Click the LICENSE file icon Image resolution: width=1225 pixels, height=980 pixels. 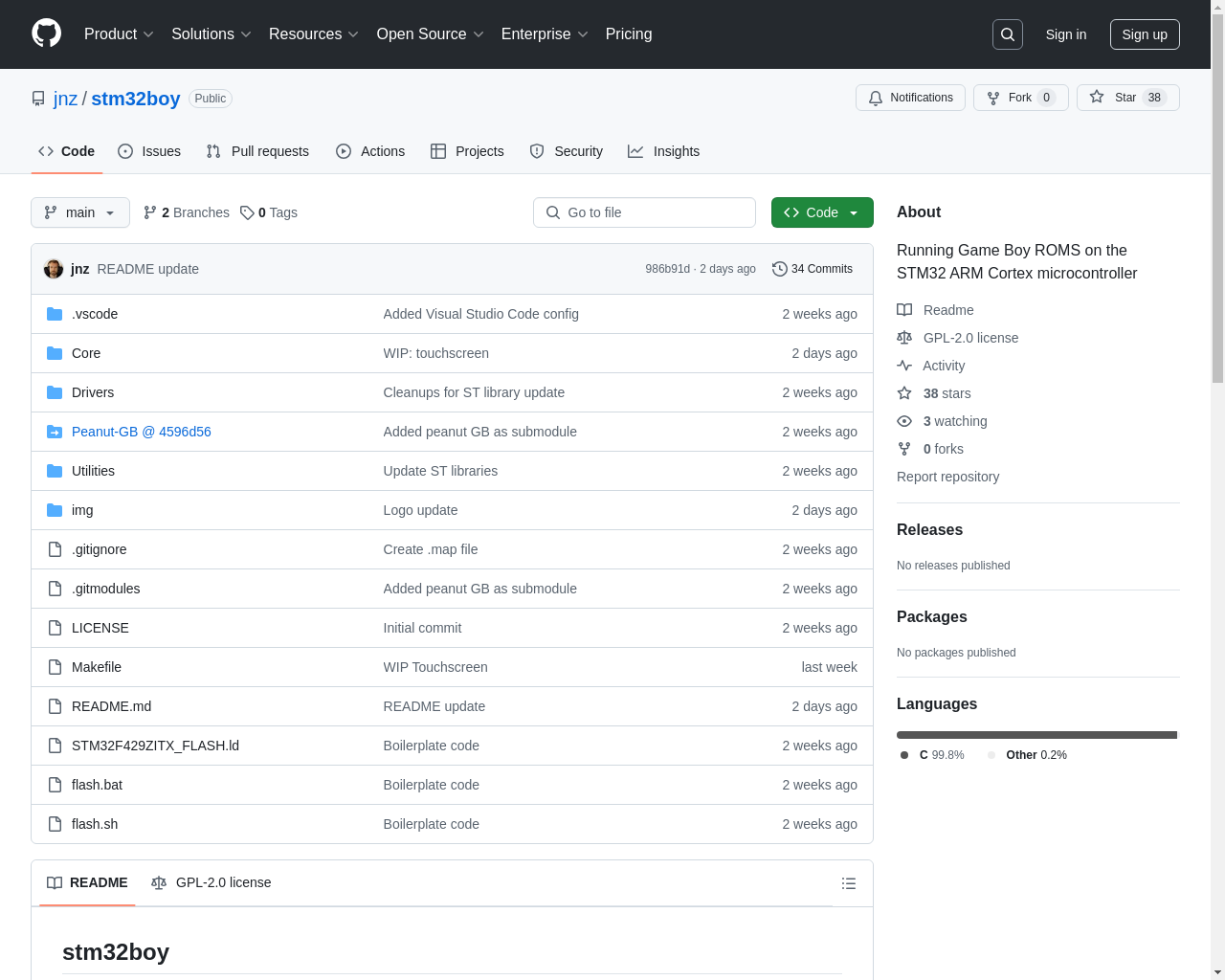pyautogui.click(x=55, y=628)
